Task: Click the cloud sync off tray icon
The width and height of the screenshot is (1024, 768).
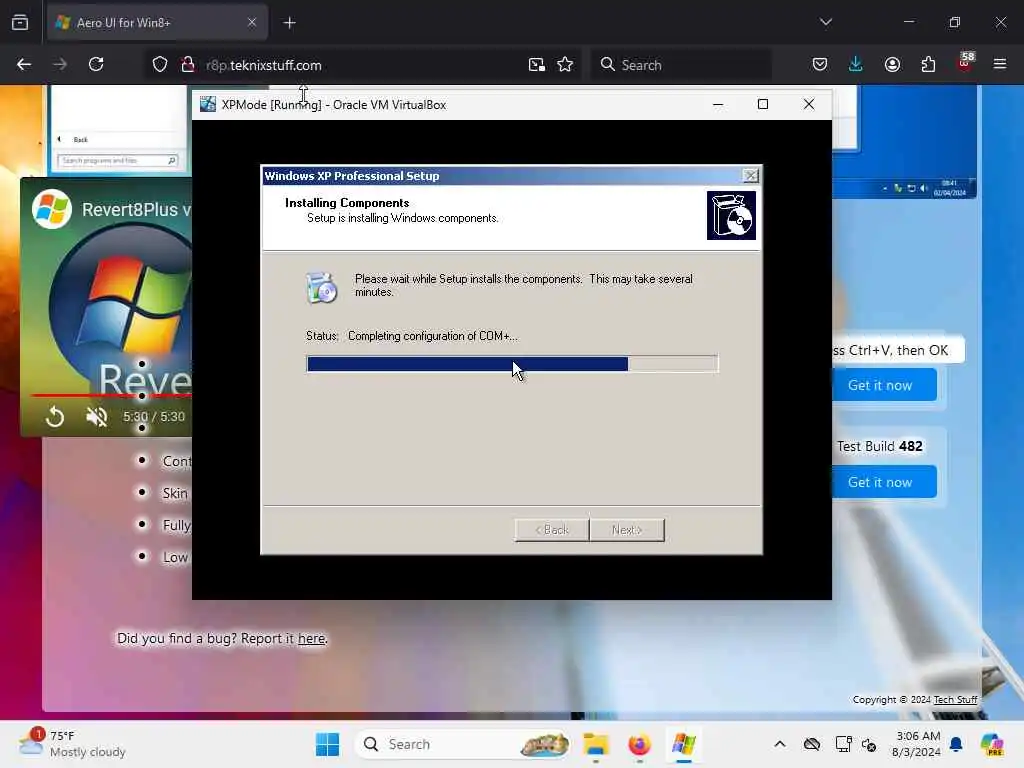Action: 812,744
